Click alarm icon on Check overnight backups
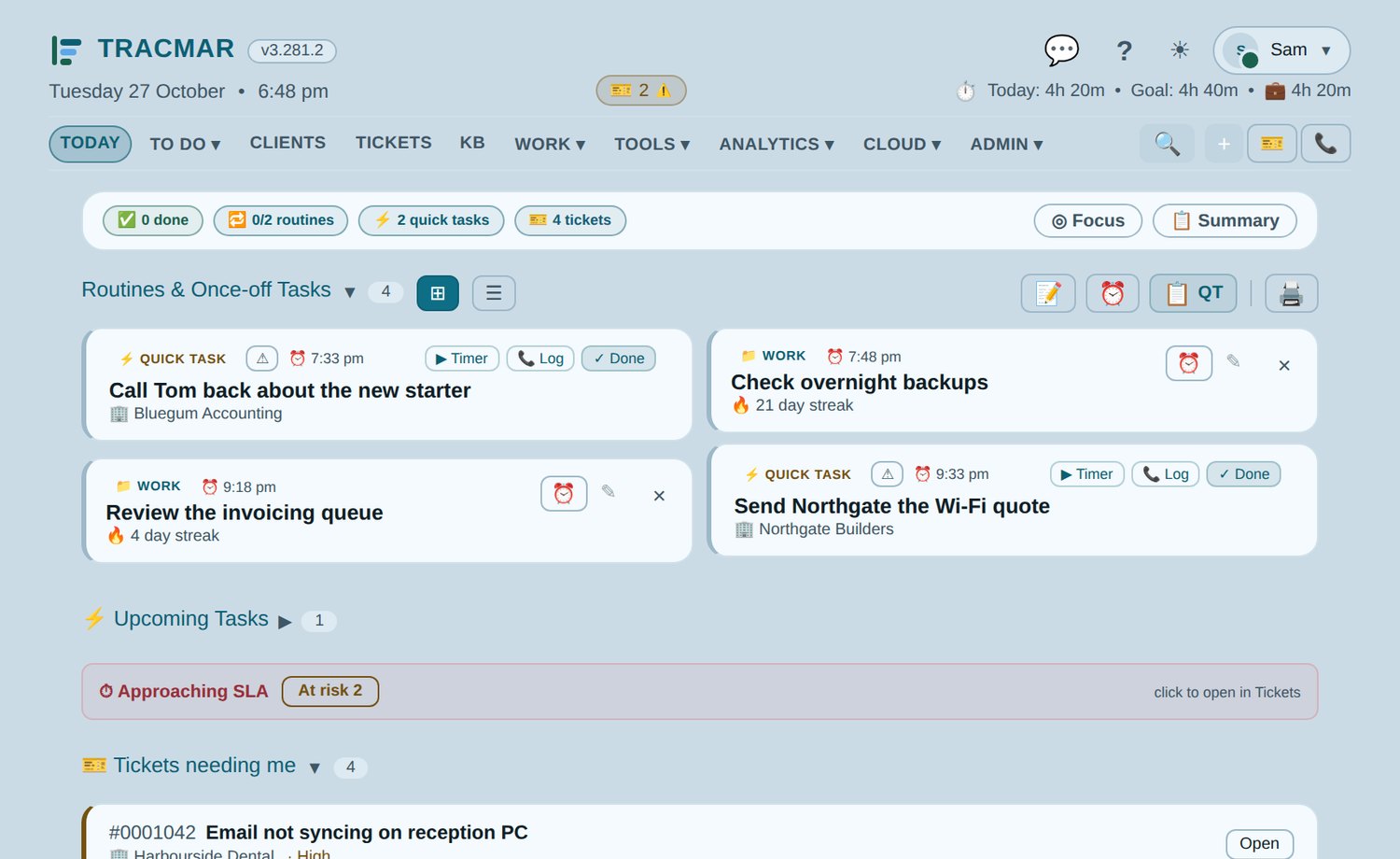The height and width of the screenshot is (859, 1400). 1189,363
